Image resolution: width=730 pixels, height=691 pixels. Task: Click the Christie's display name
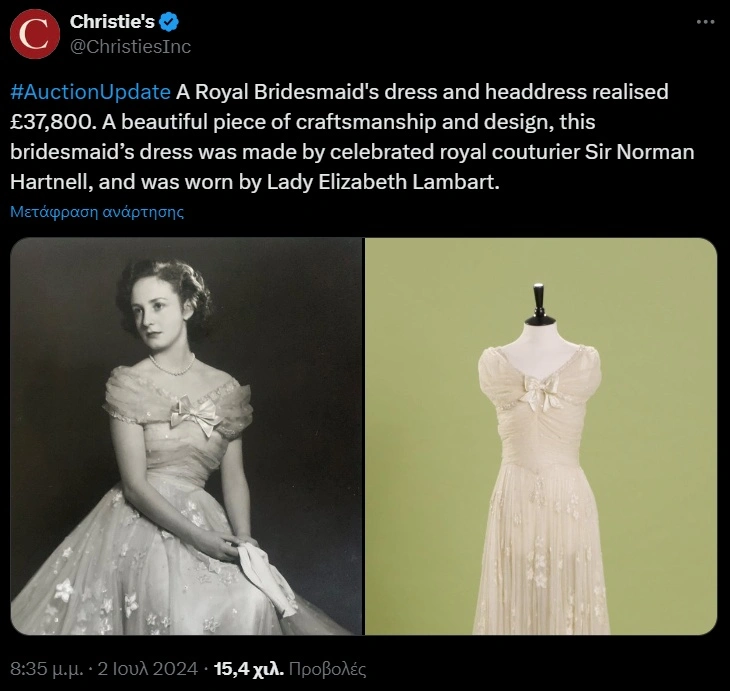click(112, 21)
